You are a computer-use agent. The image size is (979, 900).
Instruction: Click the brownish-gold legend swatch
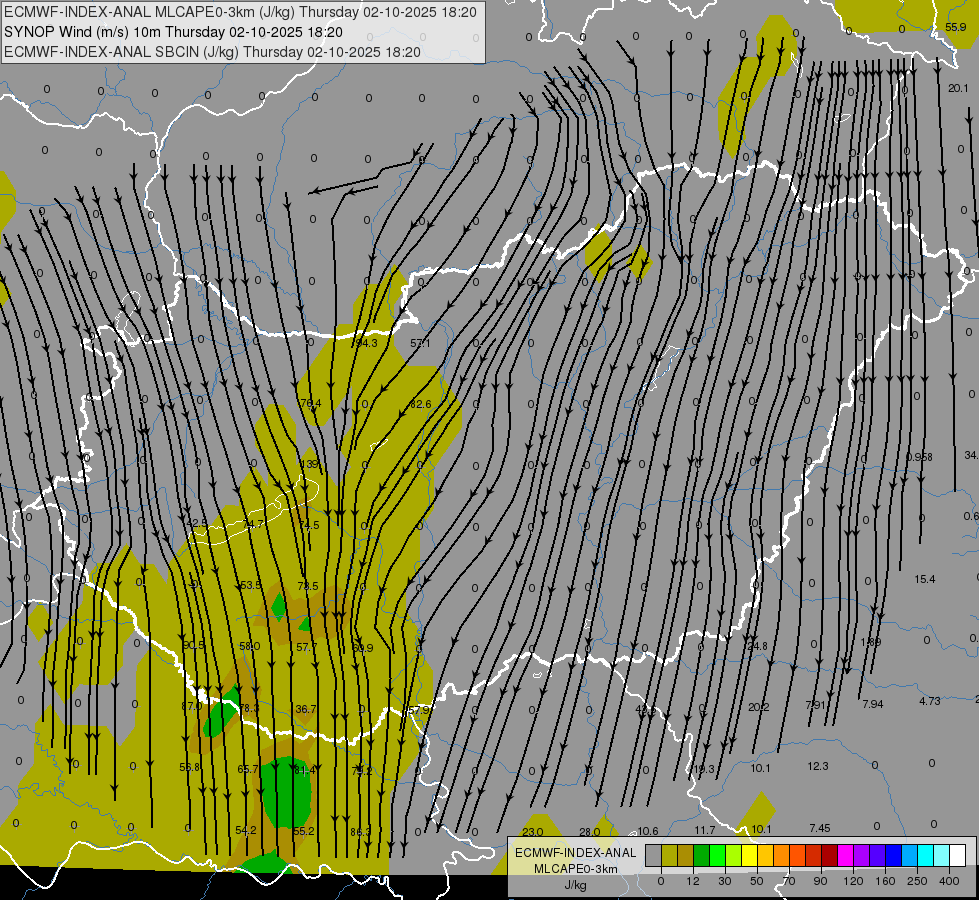(x=686, y=855)
